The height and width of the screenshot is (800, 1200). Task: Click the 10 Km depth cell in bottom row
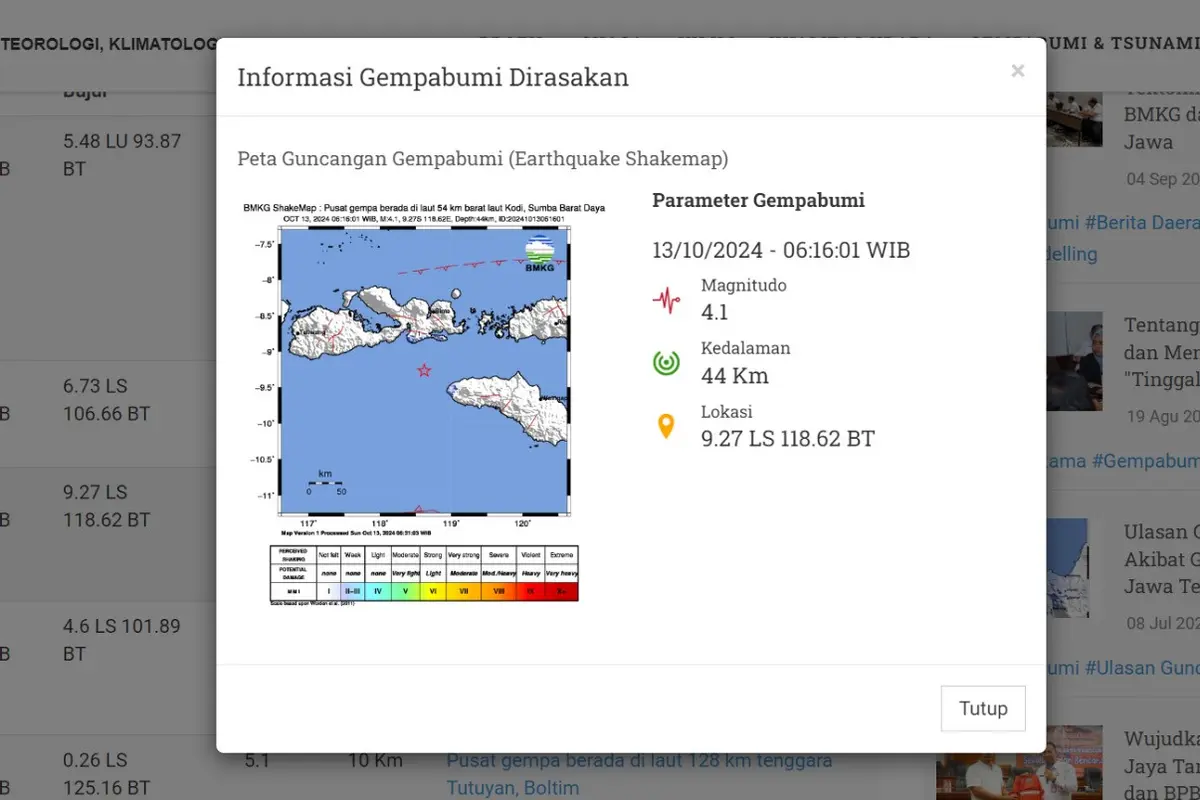375,761
